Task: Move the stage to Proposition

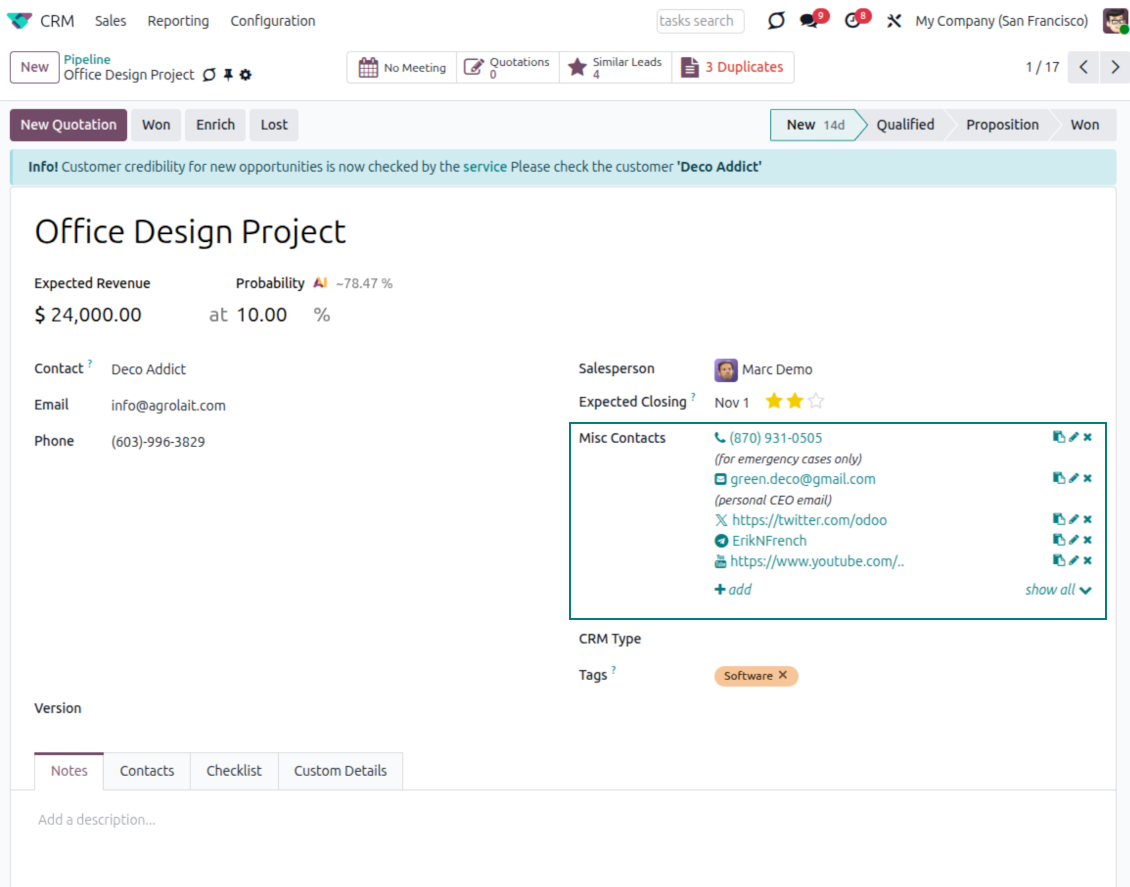Action: (x=1001, y=125)
